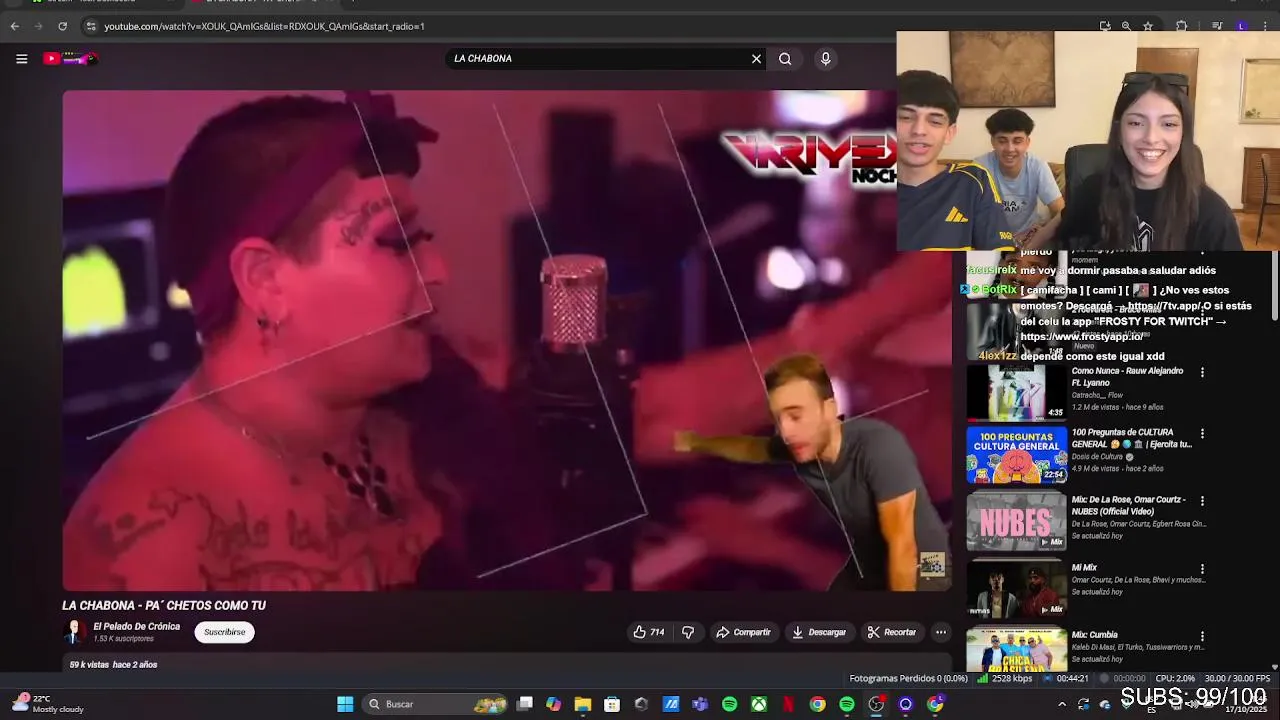Go back with browser back arrow

point(14,26)
